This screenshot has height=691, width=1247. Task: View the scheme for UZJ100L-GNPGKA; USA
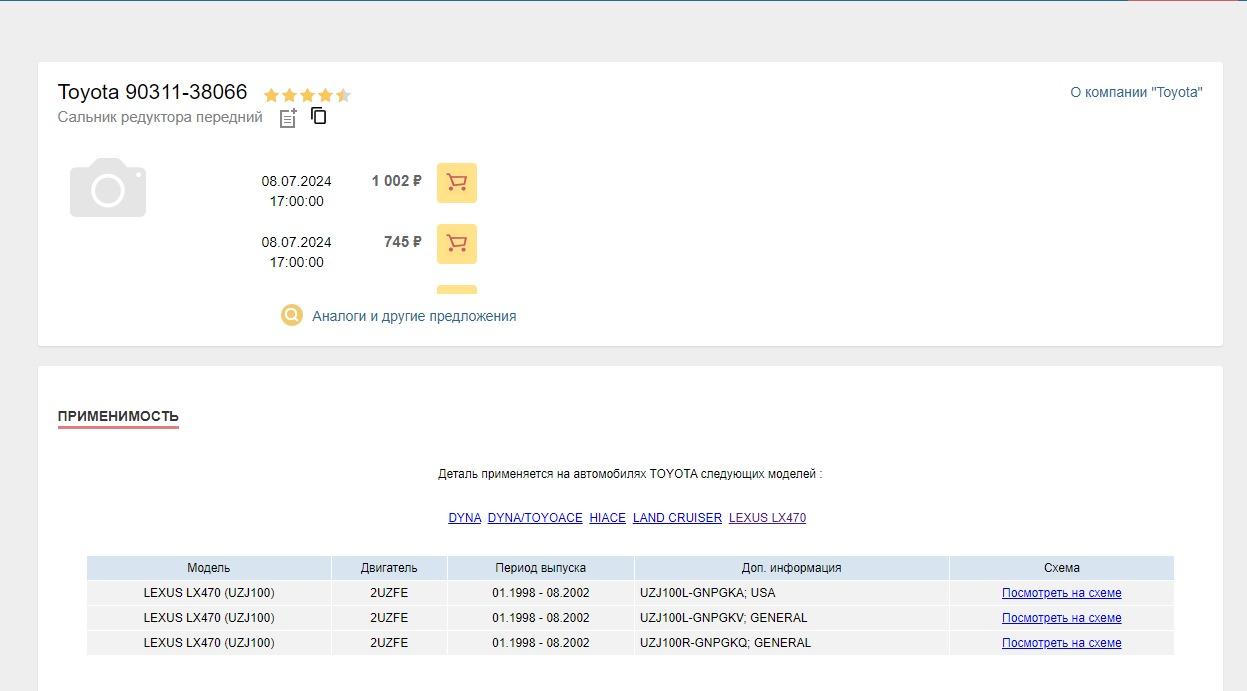(1062, 593)
